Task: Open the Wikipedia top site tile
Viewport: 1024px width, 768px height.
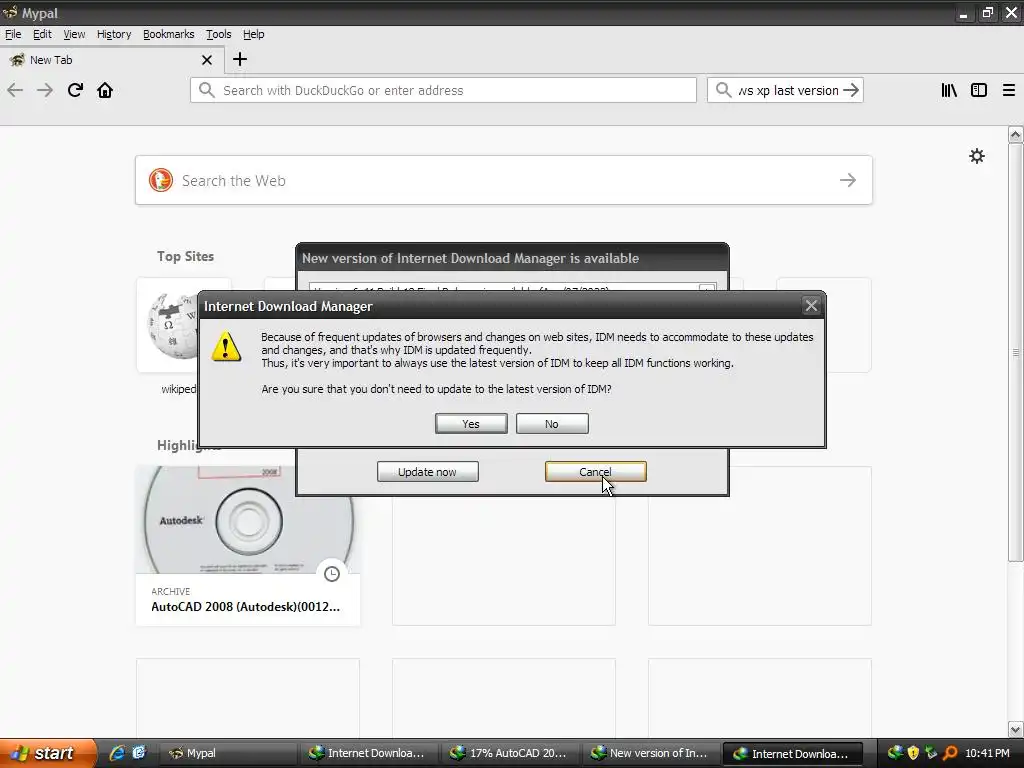Action: (x=168, y=325)
